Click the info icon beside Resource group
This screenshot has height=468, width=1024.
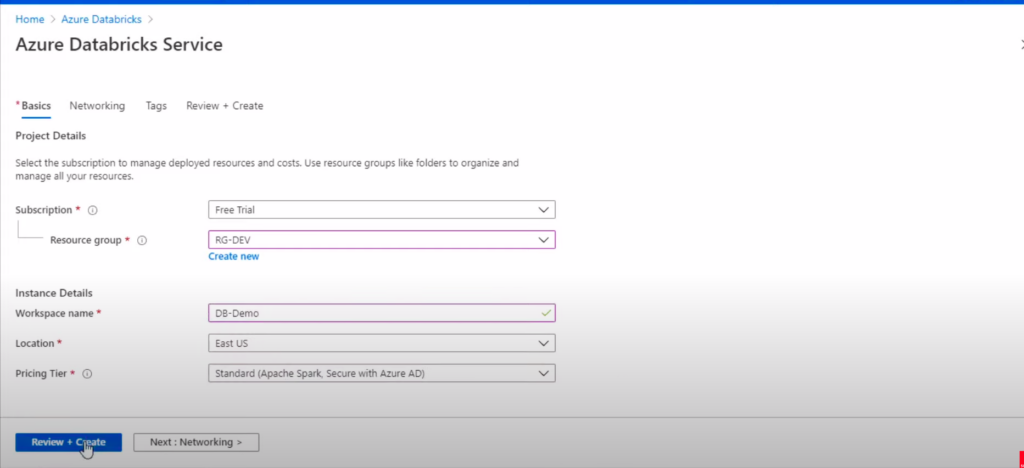pyautogui.click(x=142, y=241)
